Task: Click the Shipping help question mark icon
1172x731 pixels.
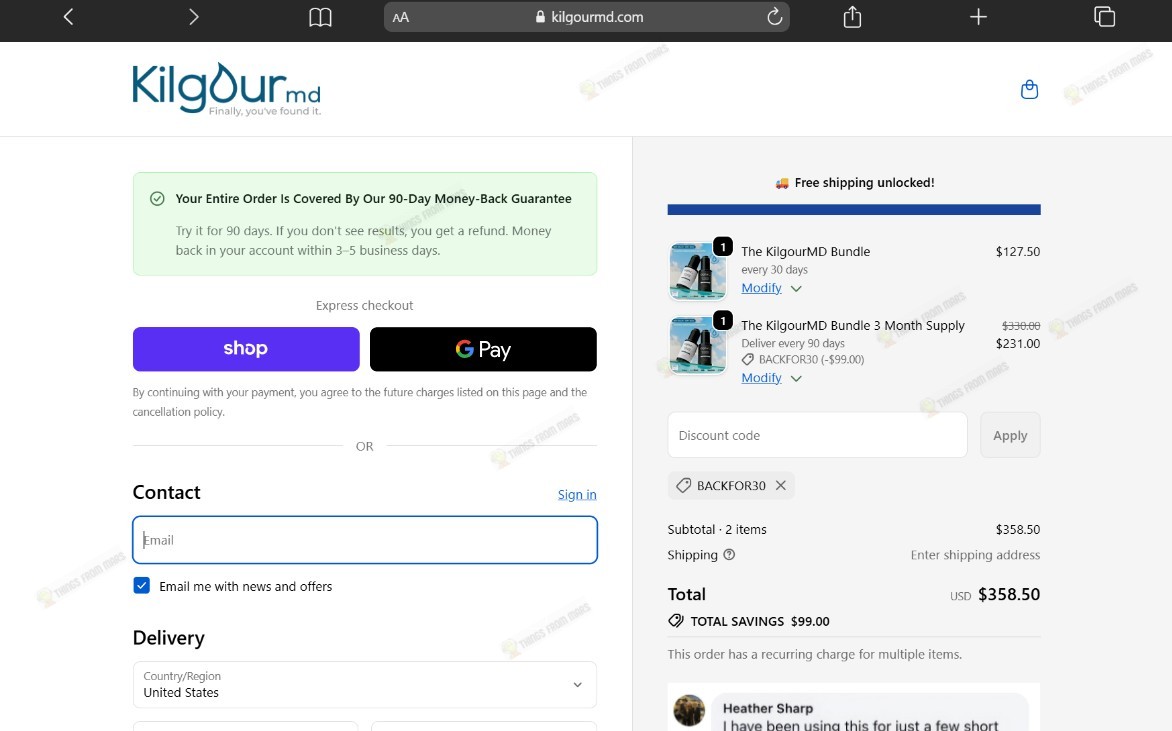Action: tap(729, 555)
